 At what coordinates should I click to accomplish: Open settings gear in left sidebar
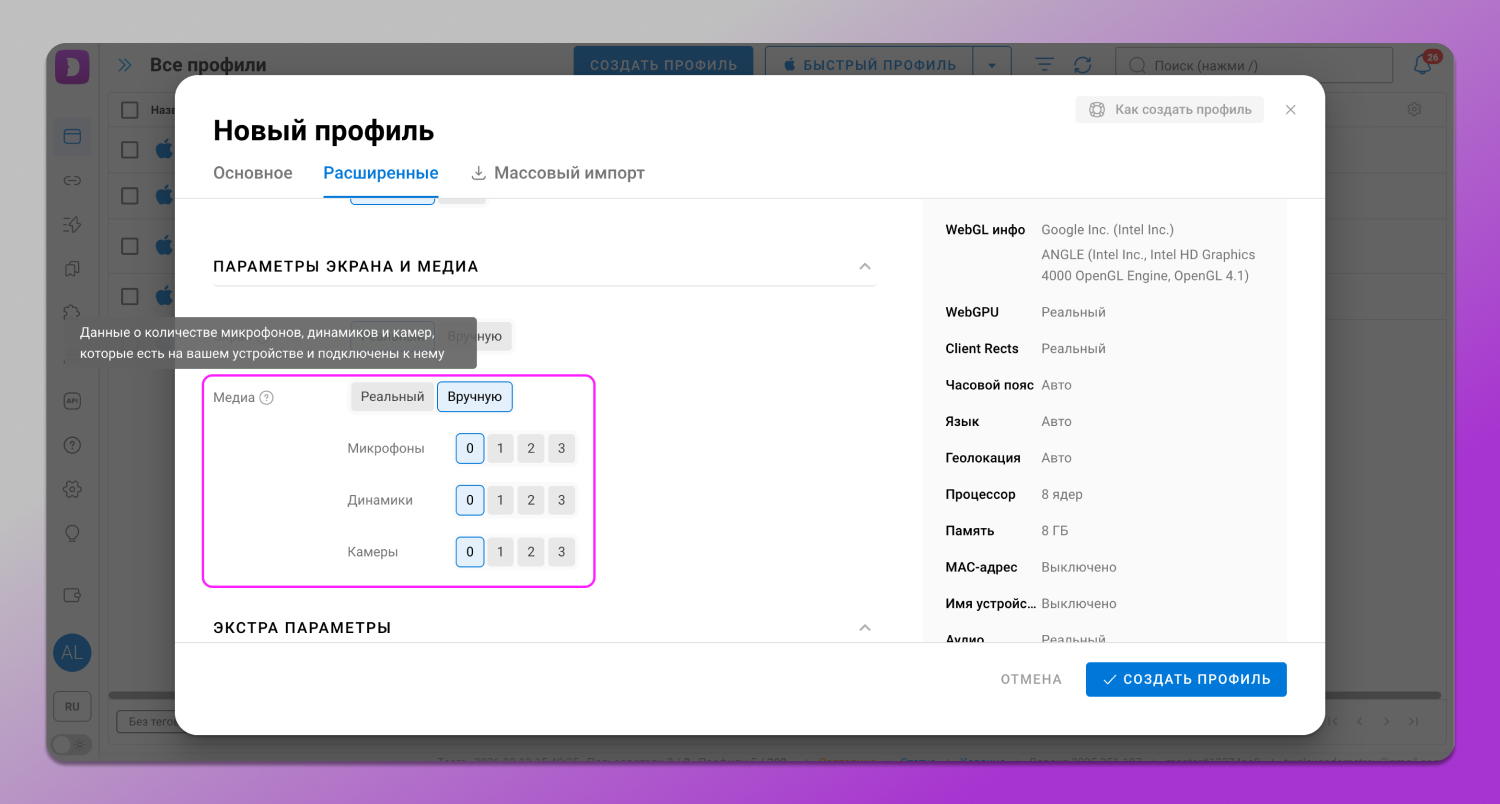pyautogui.click(x=72, y=489)
